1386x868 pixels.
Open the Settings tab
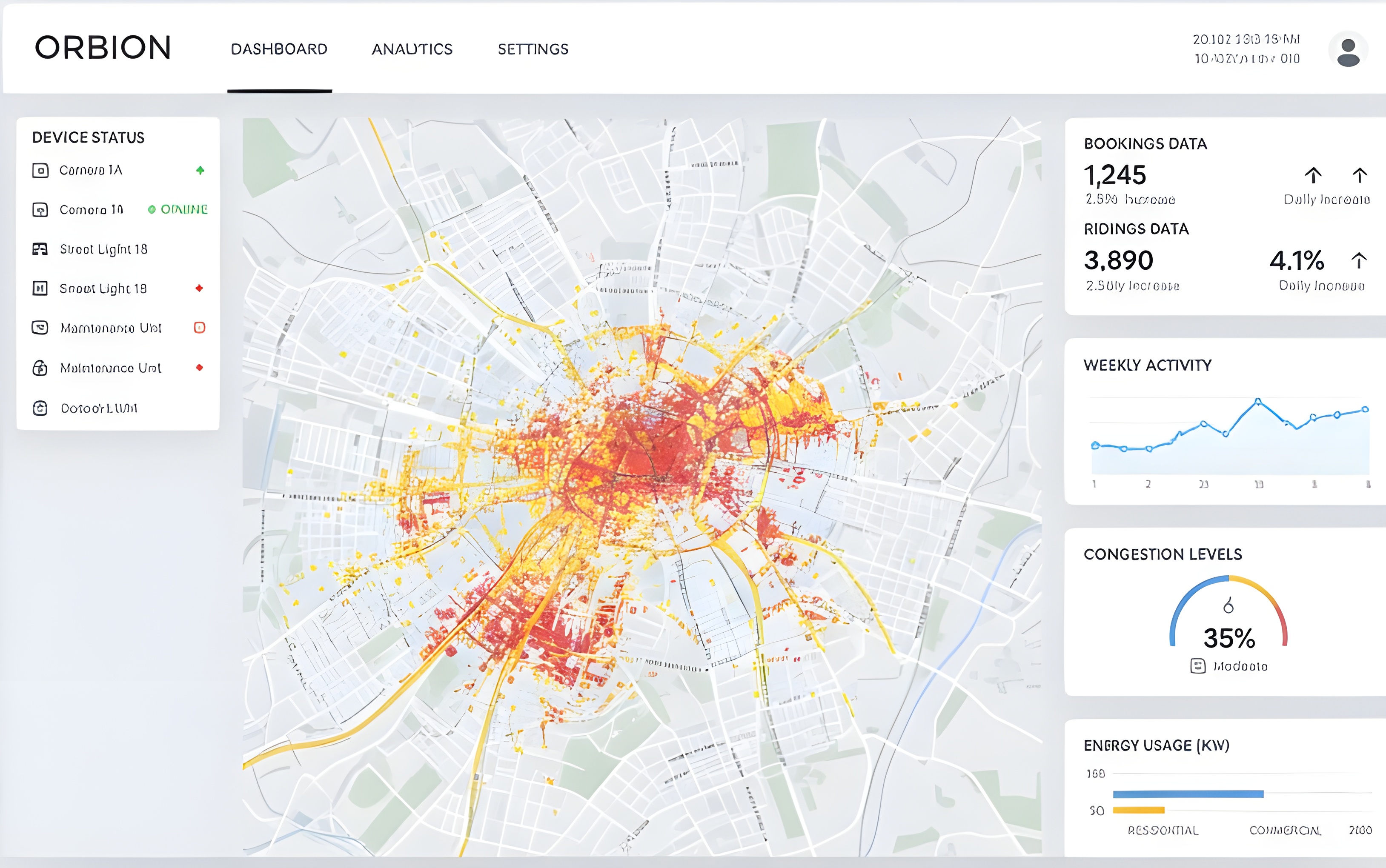click(x=533, y=49)
